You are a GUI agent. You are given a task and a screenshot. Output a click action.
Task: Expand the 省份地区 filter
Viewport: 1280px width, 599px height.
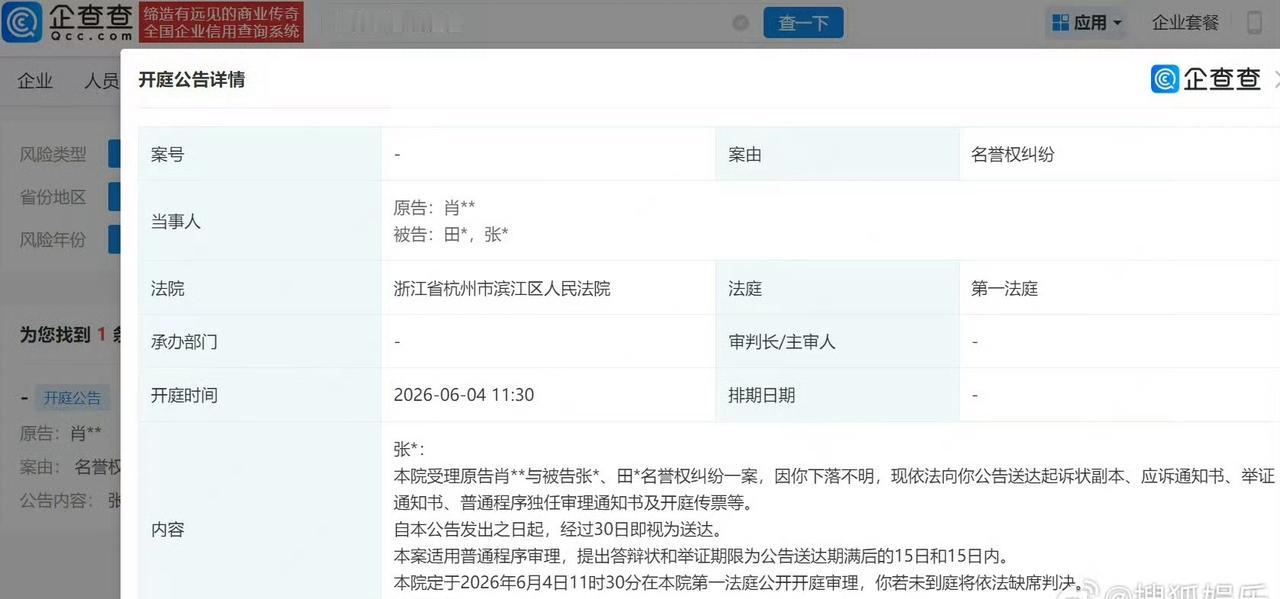point(52,197)
